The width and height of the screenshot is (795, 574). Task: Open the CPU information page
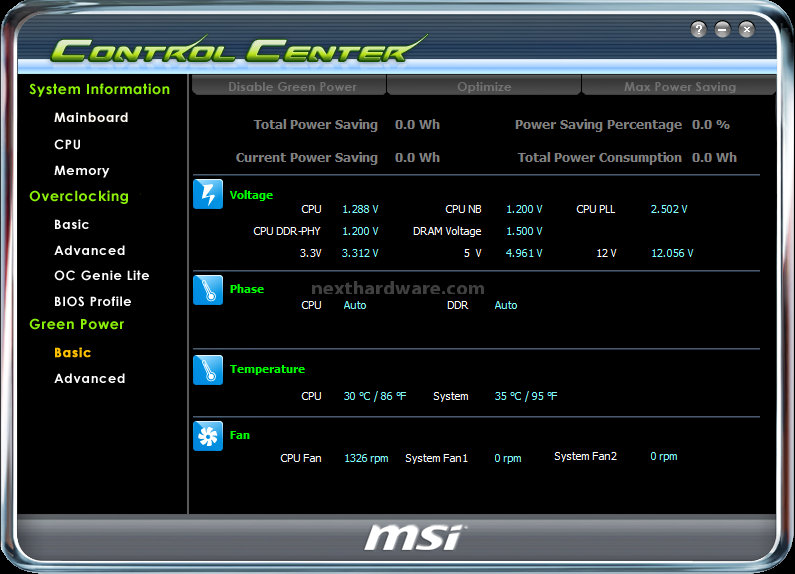tap(67, 145)
